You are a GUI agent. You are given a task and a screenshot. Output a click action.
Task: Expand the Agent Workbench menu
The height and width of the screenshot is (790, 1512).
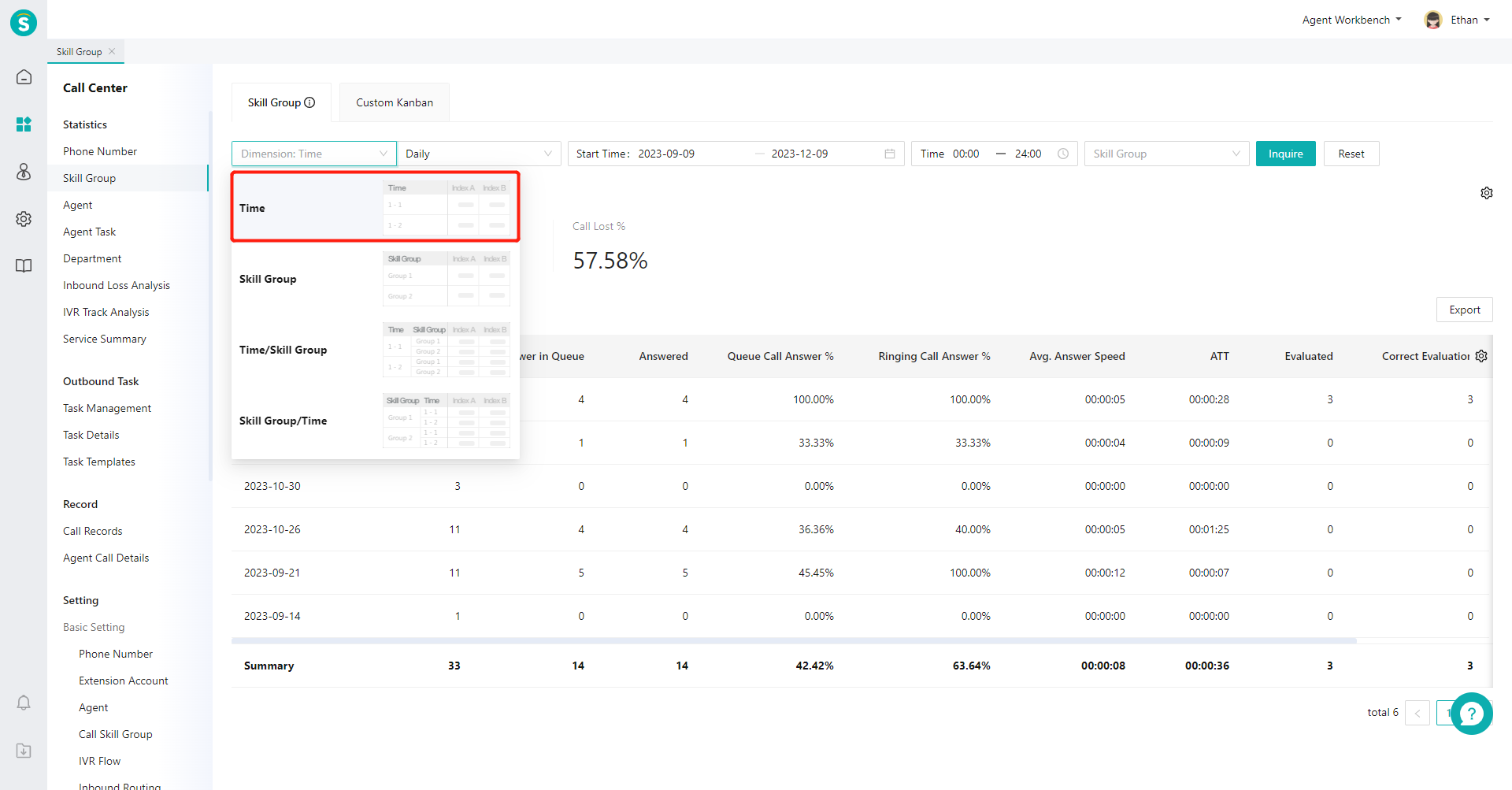point(1351,20)
